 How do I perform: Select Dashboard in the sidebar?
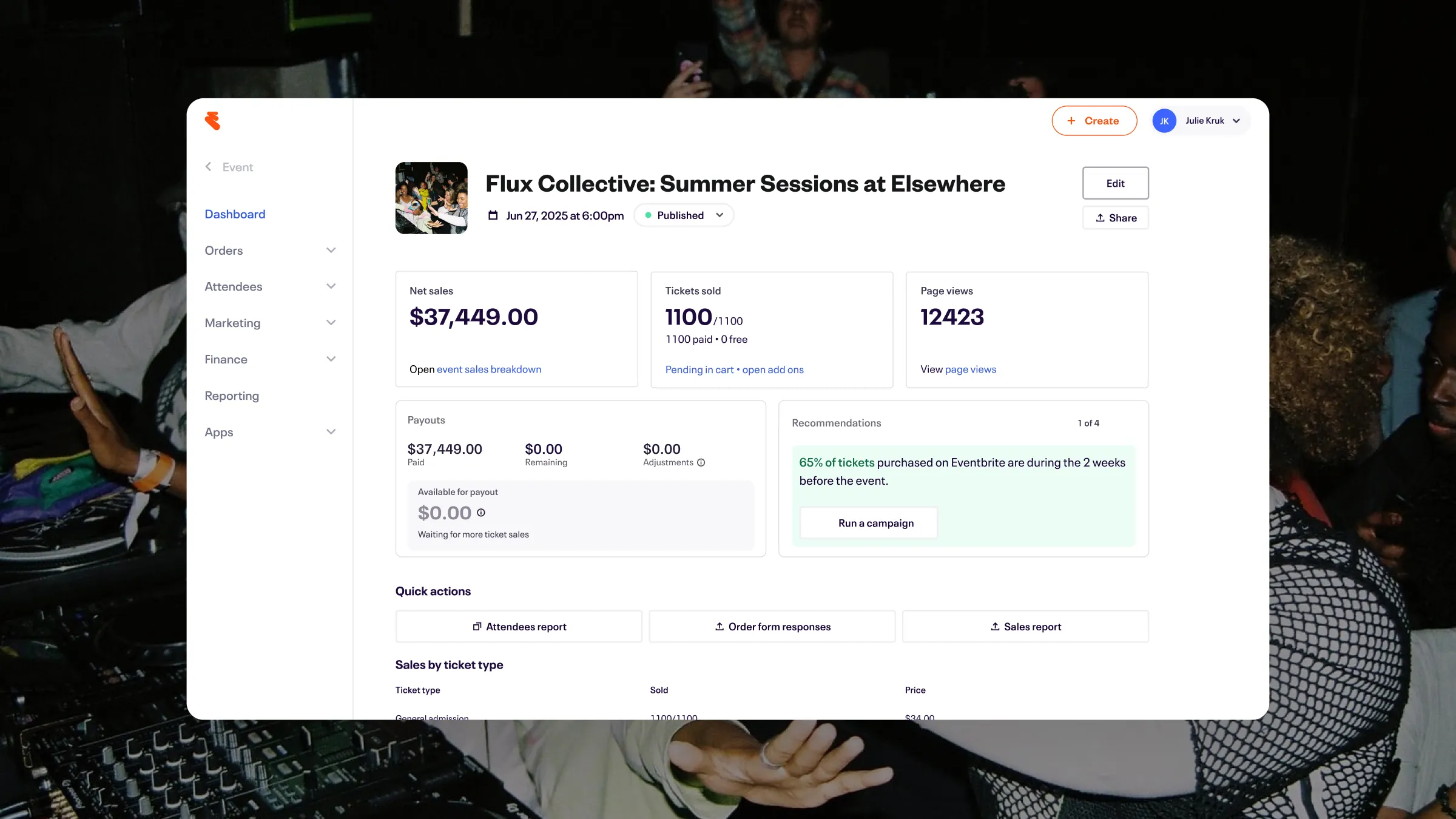click(x=235, y=214)
